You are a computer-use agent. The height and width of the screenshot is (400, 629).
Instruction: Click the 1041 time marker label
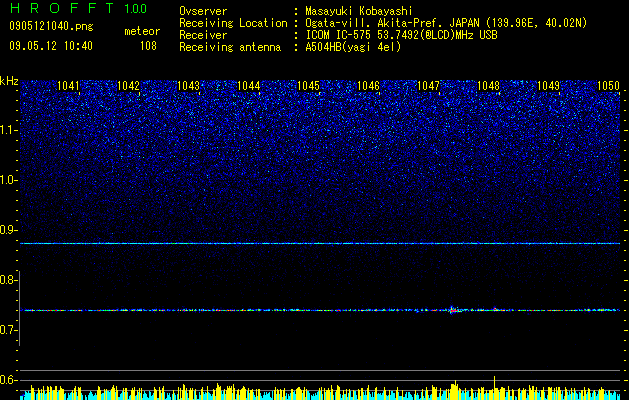pyautogui.click(x=68, y=85)
